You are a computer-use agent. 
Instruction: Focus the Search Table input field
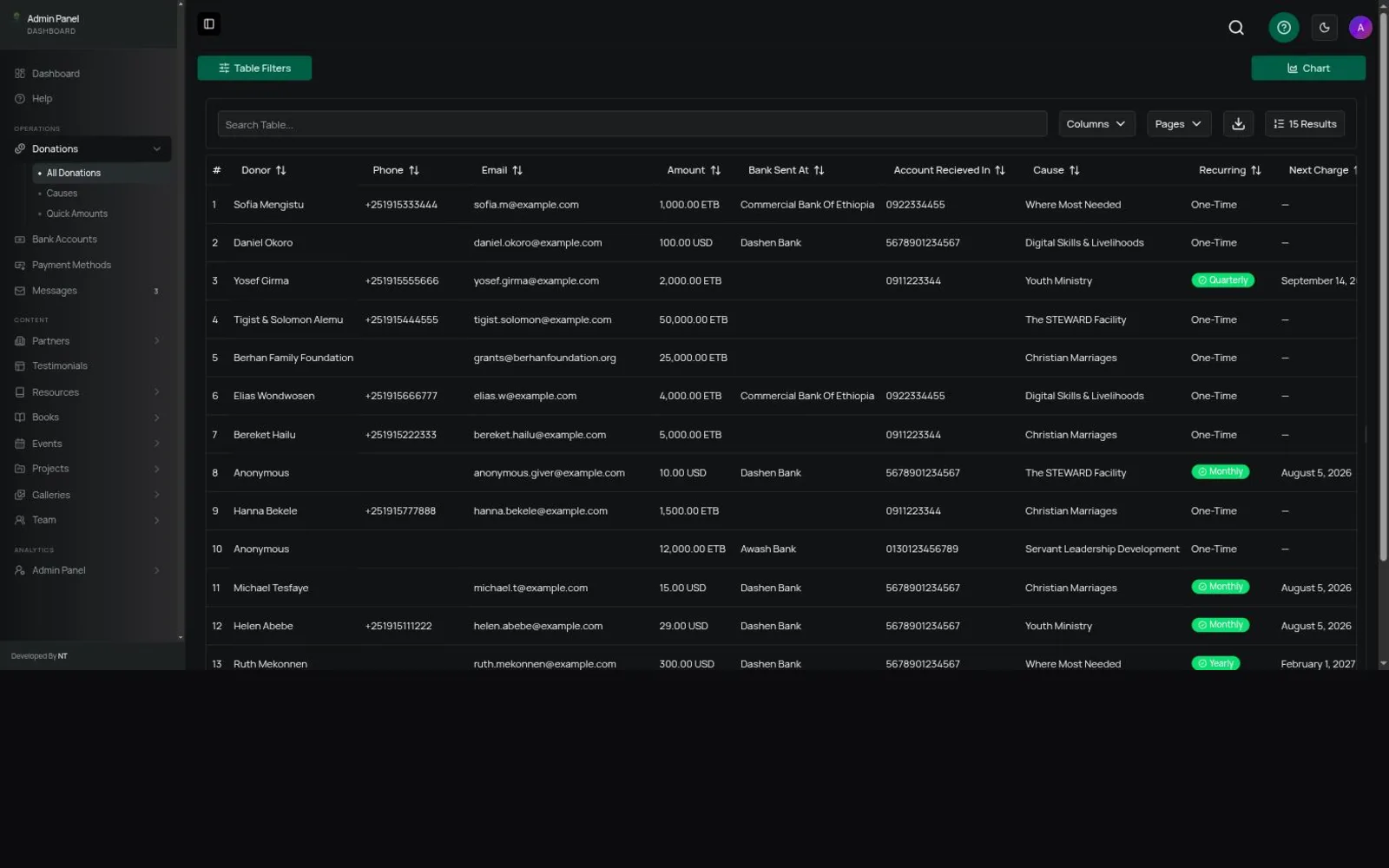pos(632,124)
